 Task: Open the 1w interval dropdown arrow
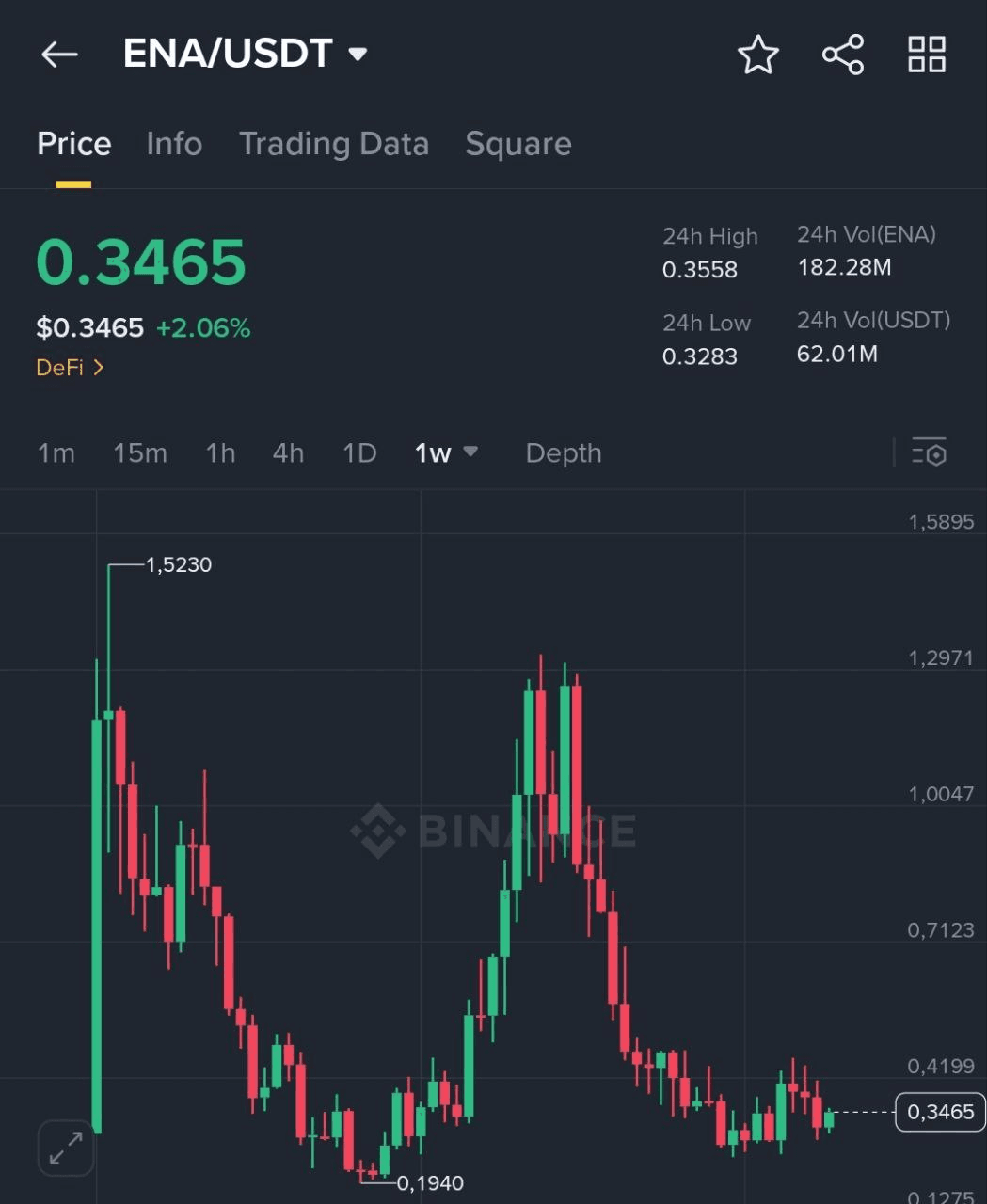tap(470, 451)
